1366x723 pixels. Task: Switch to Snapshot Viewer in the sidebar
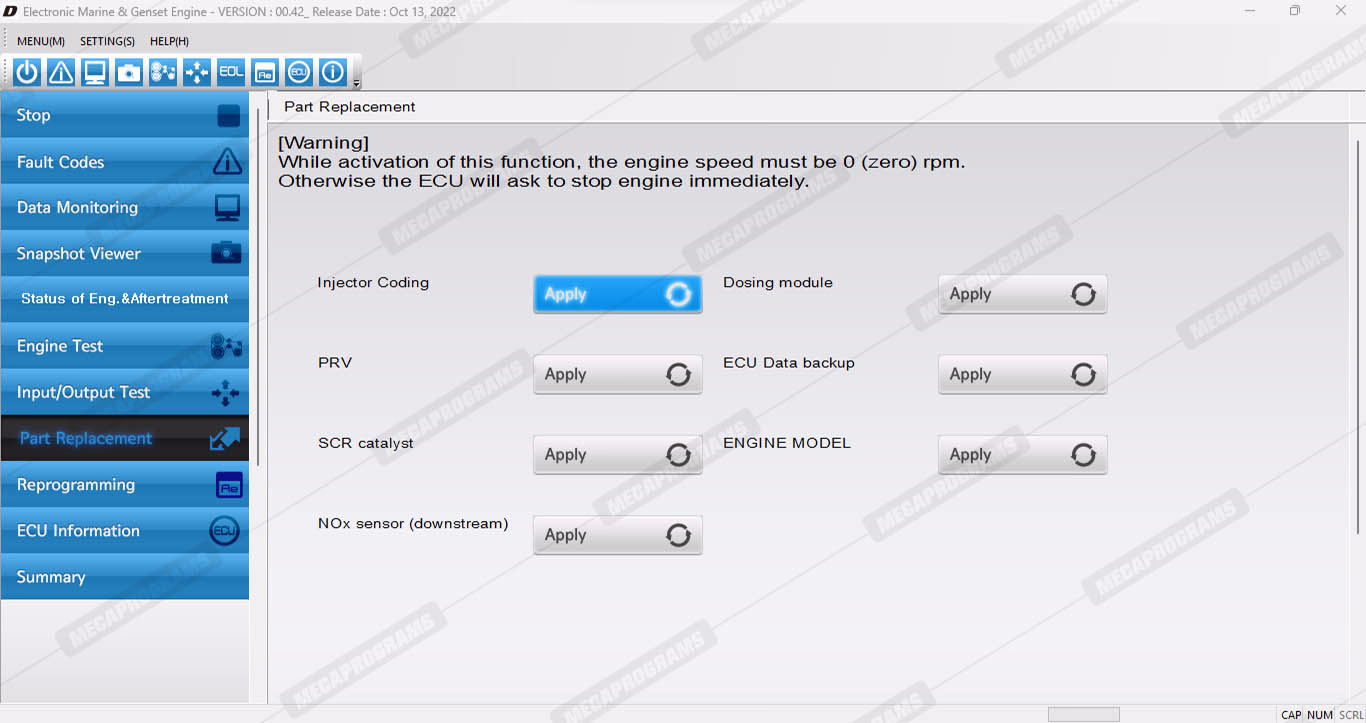(125, 253)
